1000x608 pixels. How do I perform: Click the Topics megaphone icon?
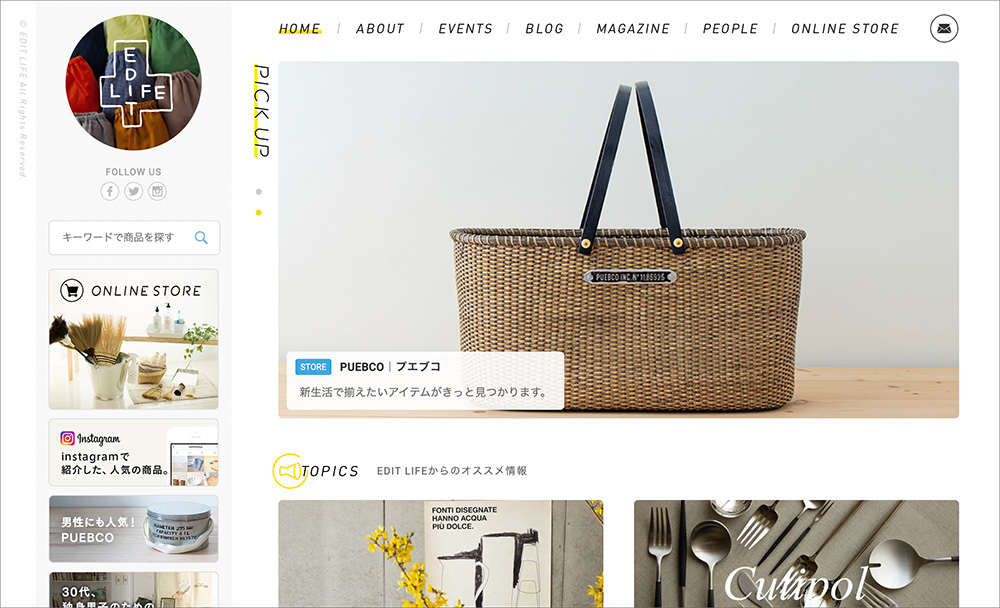pos(290,471)
